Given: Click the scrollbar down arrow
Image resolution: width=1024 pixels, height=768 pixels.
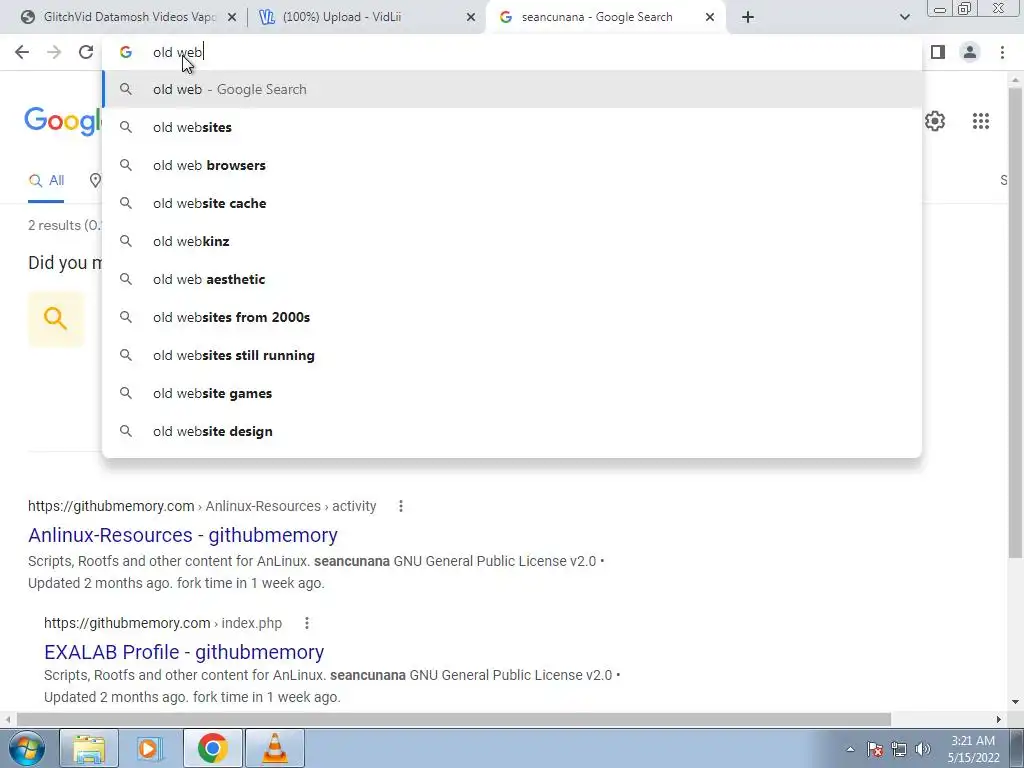Looking at the screenshot, I should 1014,702.
